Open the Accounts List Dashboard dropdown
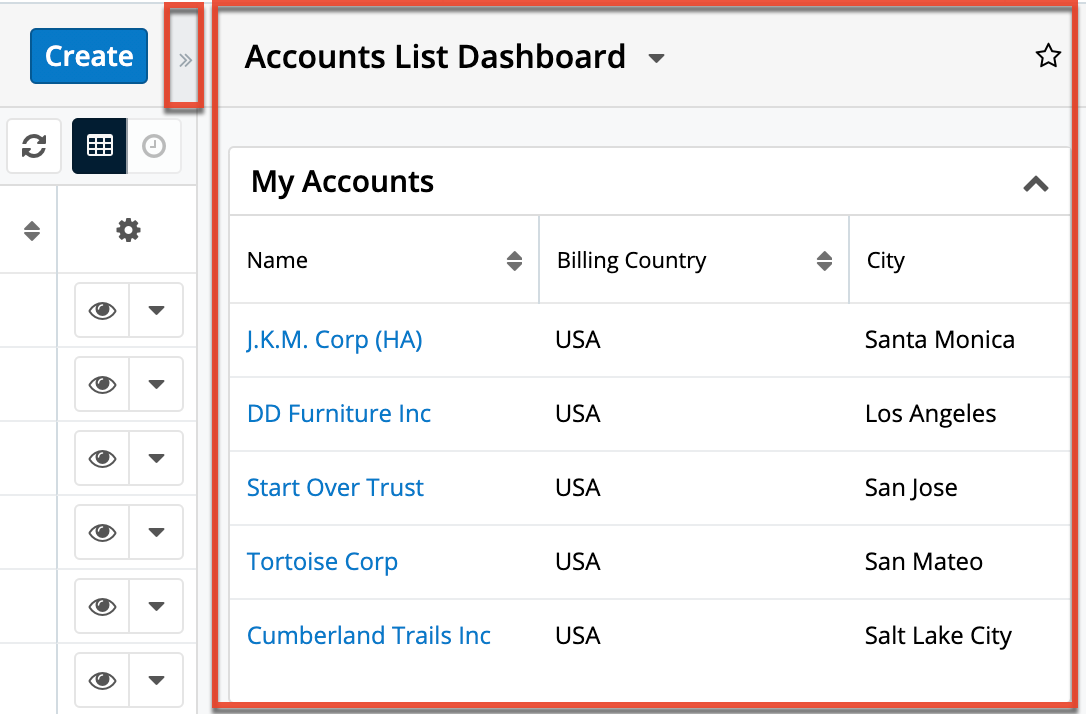This screenshot has height=714, width=1086. click(x=656, y=58)
